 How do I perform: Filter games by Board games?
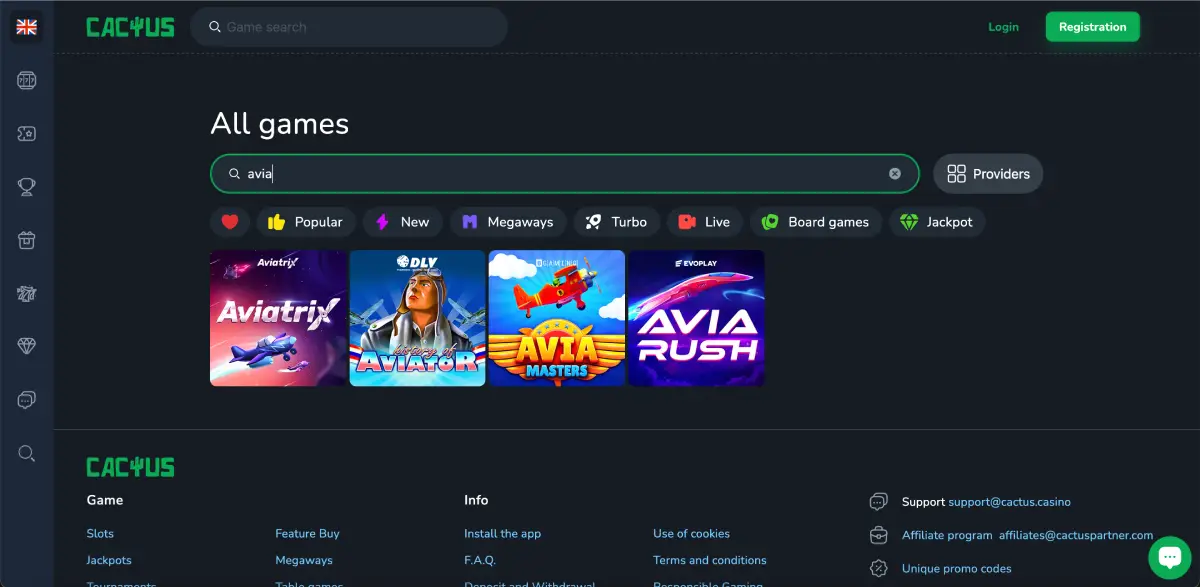(x=816, y=222)
